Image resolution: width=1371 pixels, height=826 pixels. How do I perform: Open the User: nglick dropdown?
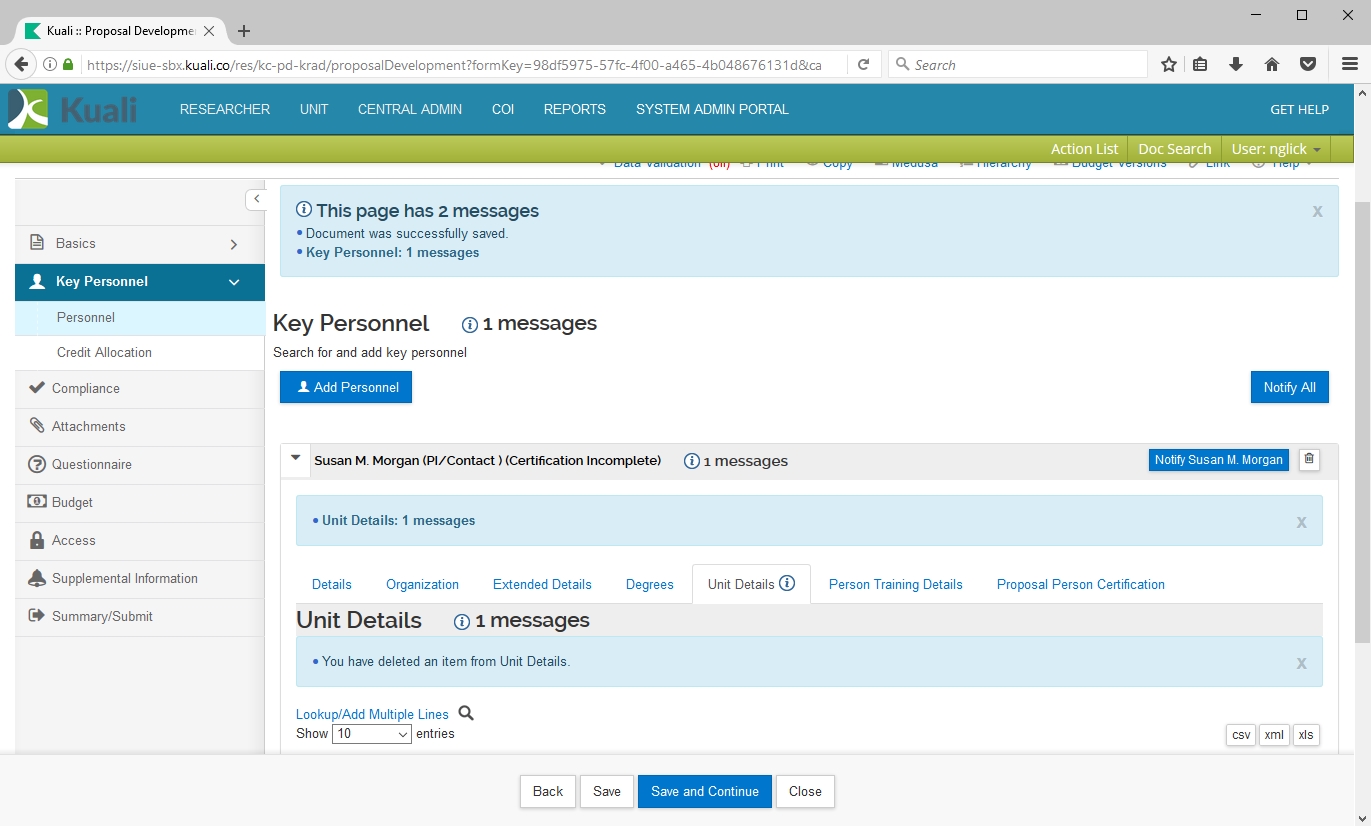[1276, 149]
